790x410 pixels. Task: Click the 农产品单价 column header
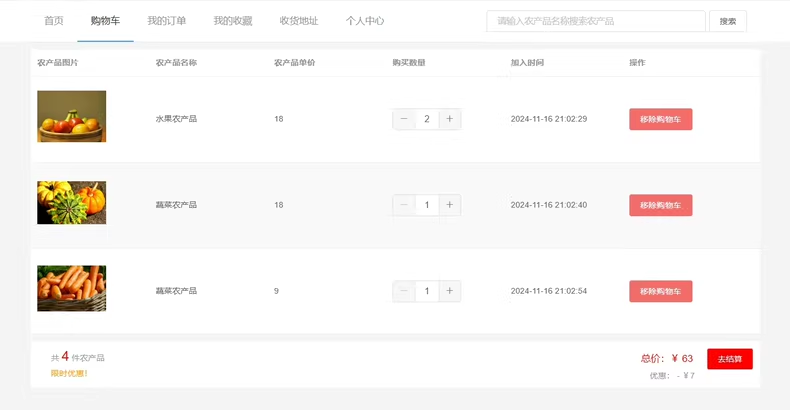tap(294, 62)
